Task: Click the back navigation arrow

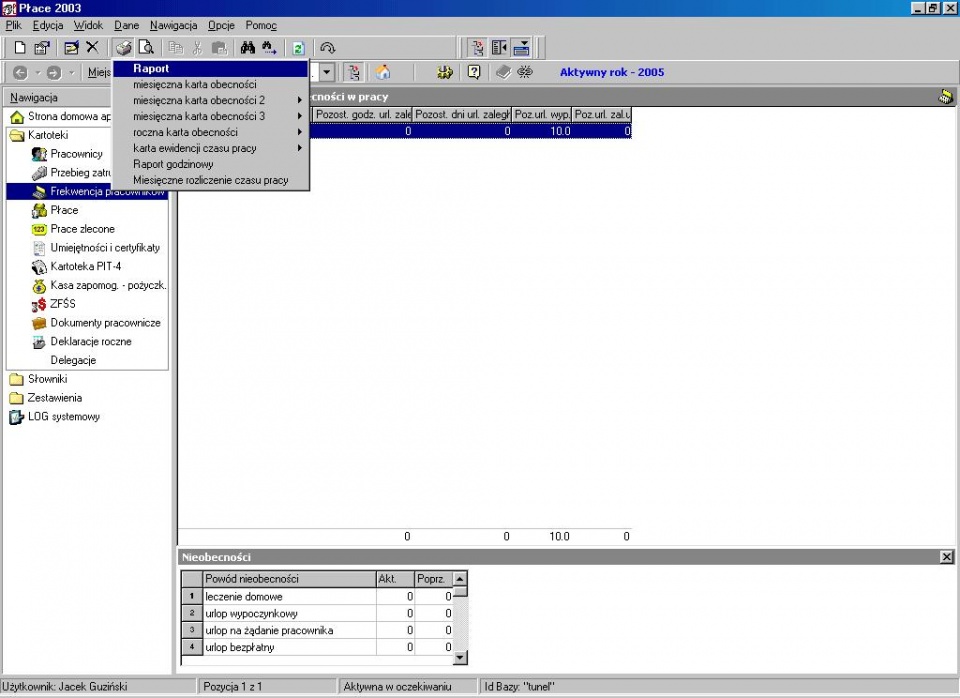Action: pyautogui.click(x=20, y=73)
